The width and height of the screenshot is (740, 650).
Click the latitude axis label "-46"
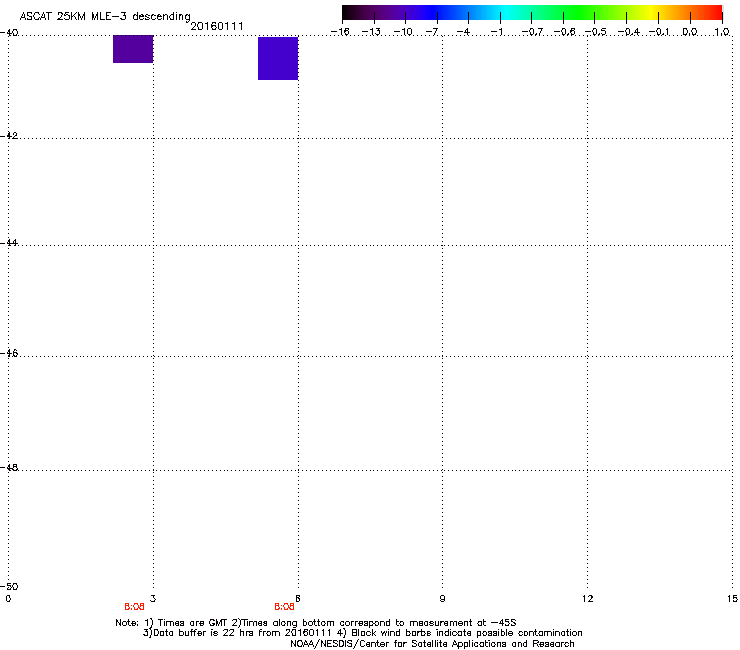point(9,353)
